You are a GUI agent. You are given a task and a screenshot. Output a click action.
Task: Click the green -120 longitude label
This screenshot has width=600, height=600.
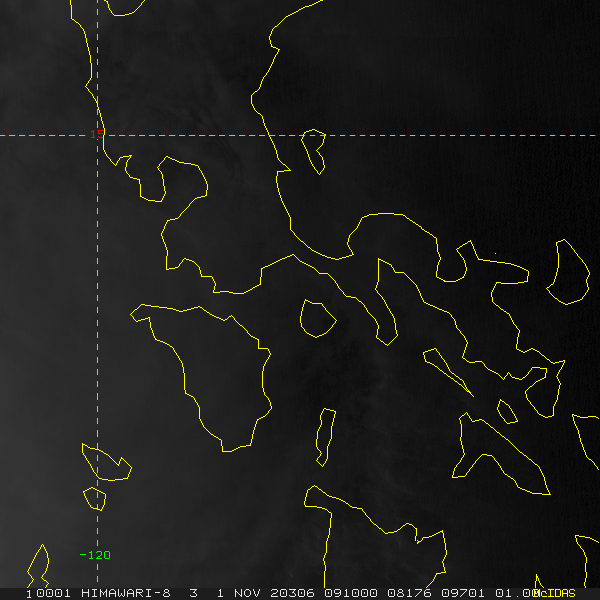[95, 555]
